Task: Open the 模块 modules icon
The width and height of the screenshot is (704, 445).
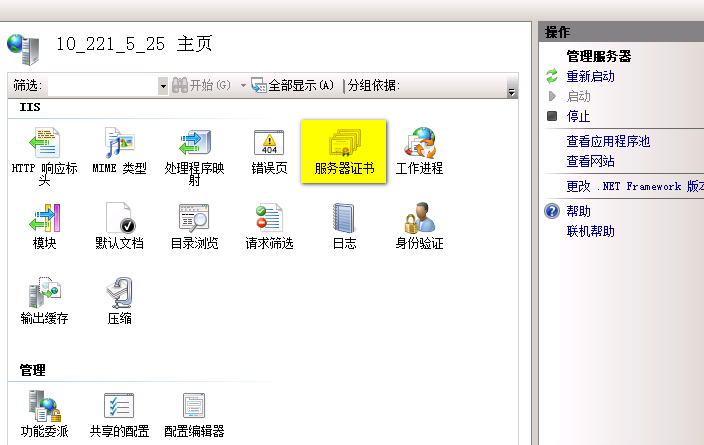Action: (44, 220)
